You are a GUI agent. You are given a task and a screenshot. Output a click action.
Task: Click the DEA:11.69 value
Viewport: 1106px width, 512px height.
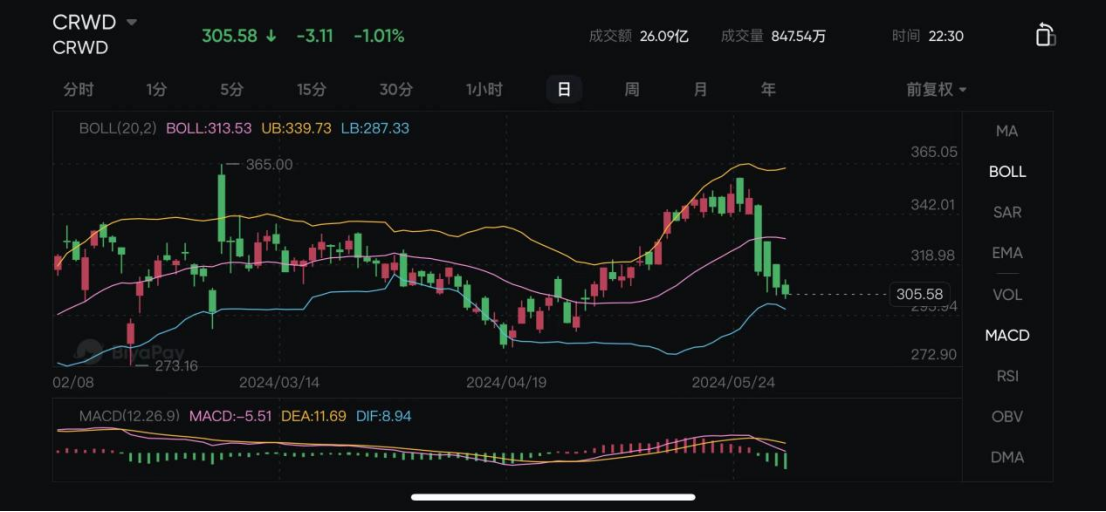click(x=314, y=416)
